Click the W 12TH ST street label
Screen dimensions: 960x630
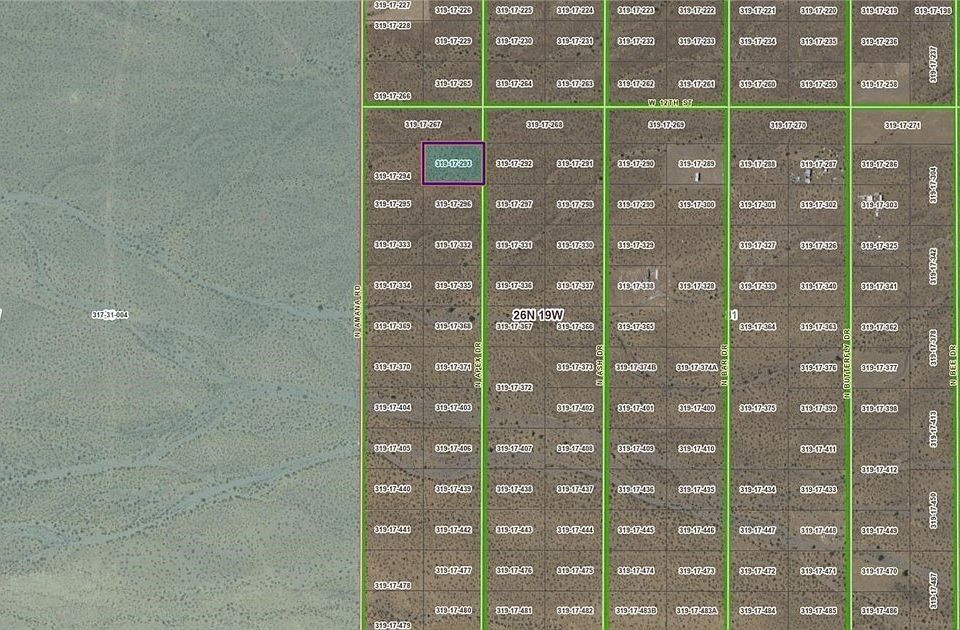(x=670, y=103)
